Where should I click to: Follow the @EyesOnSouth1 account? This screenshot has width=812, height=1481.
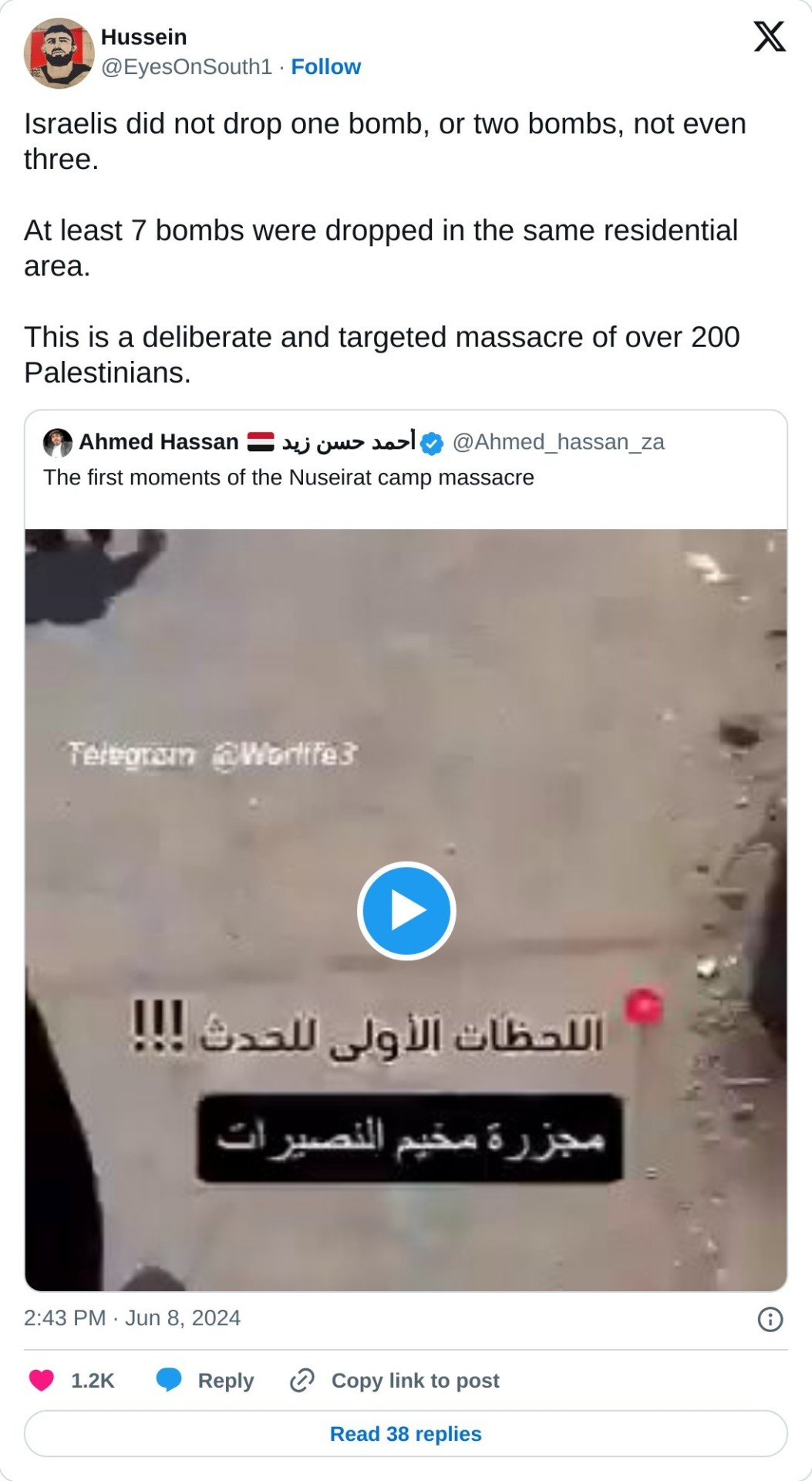coord(325,67)
